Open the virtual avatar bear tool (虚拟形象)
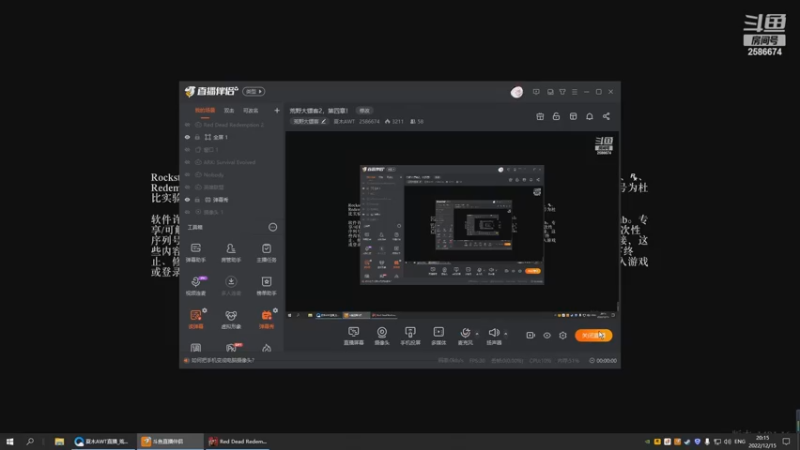 tap(231, 319)
